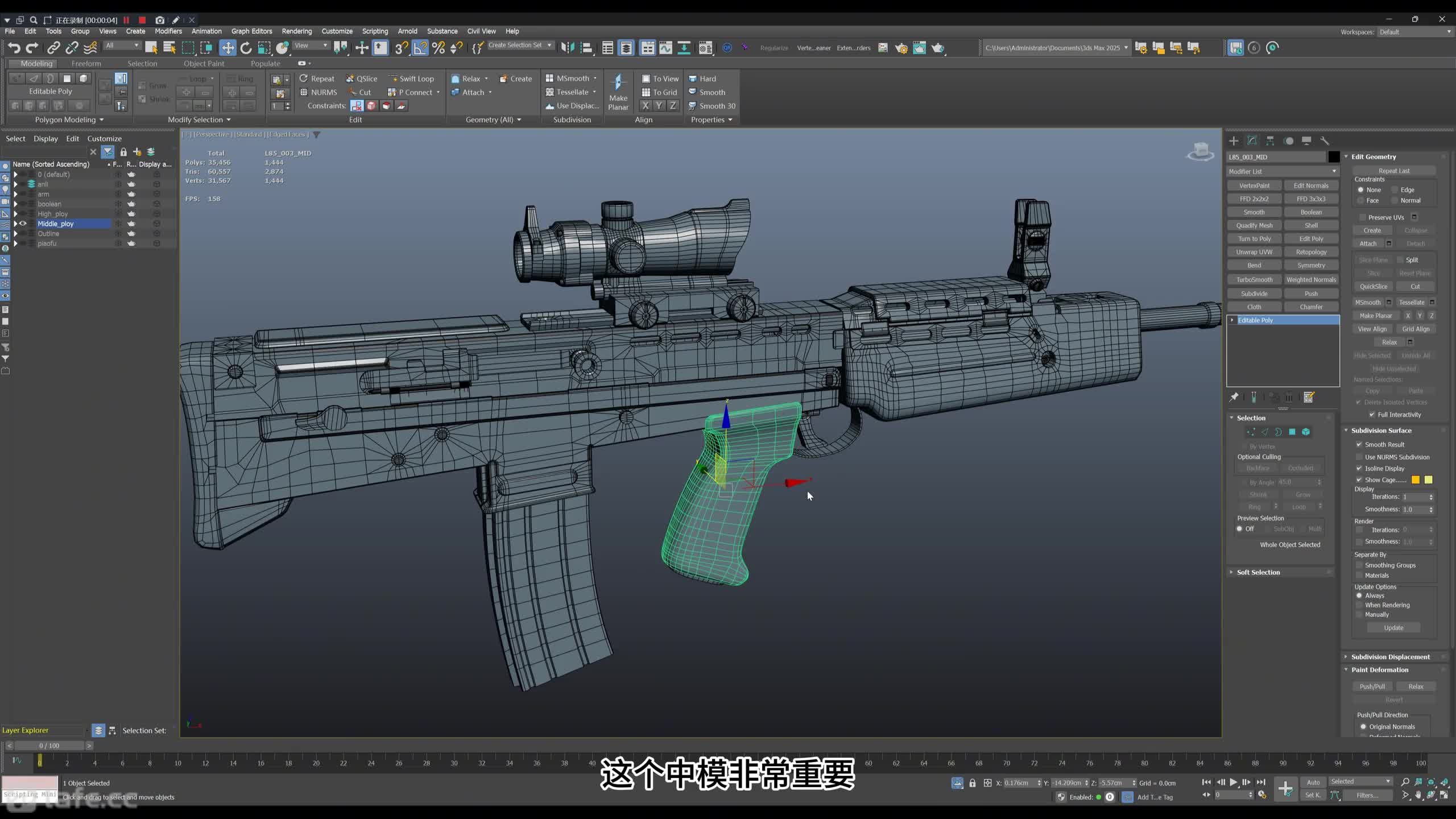Open the Curve Editor icon
Viewport: 1456px width, 819px height.
(x=665, y=48)
